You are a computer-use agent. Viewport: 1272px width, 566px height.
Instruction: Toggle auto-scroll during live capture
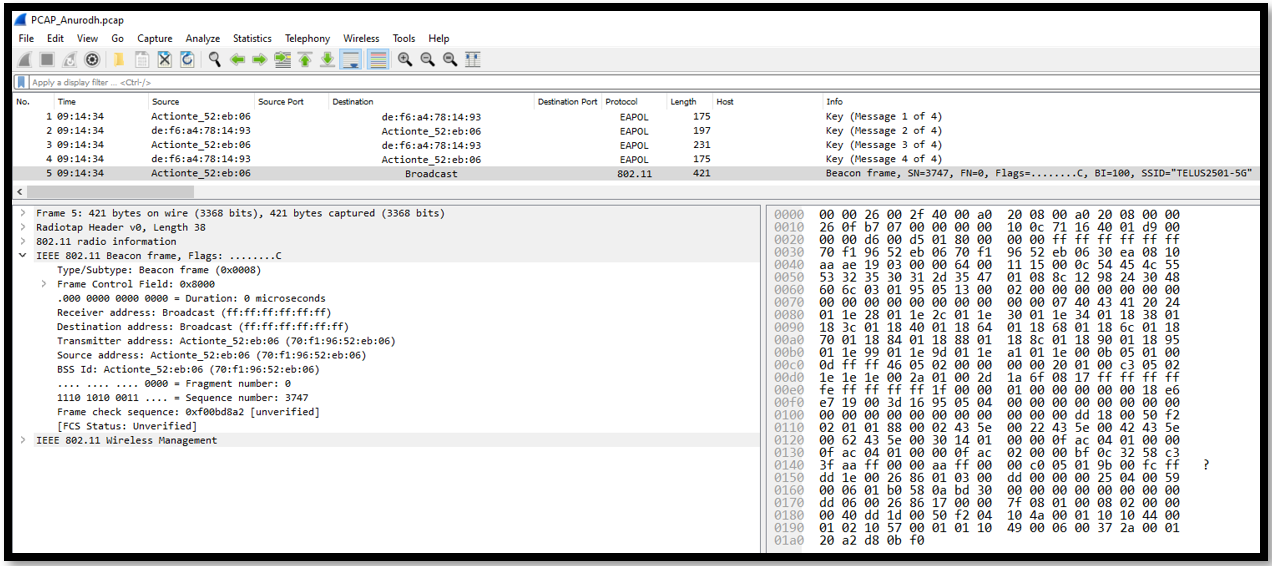point(351,60)
